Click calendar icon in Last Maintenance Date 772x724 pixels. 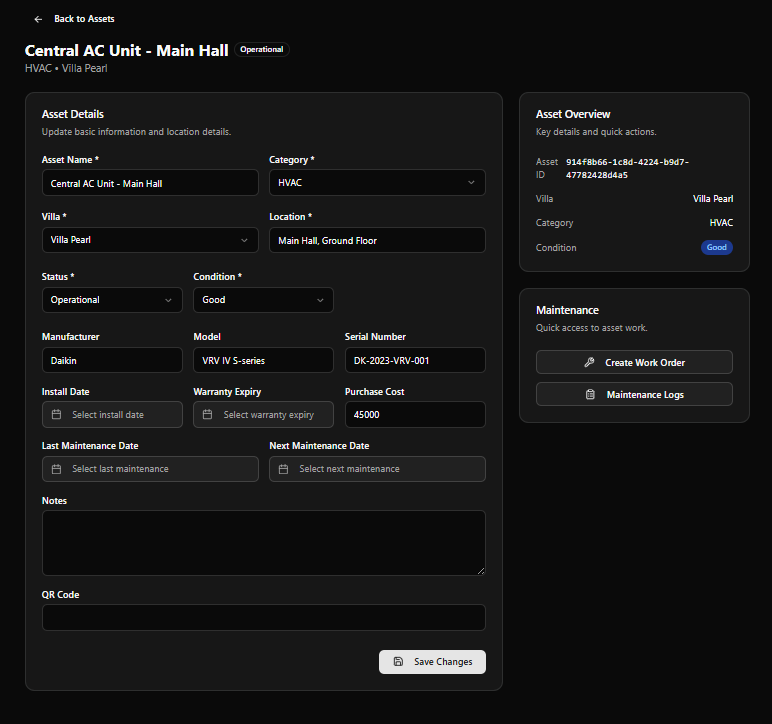click(x=57, y=469)
